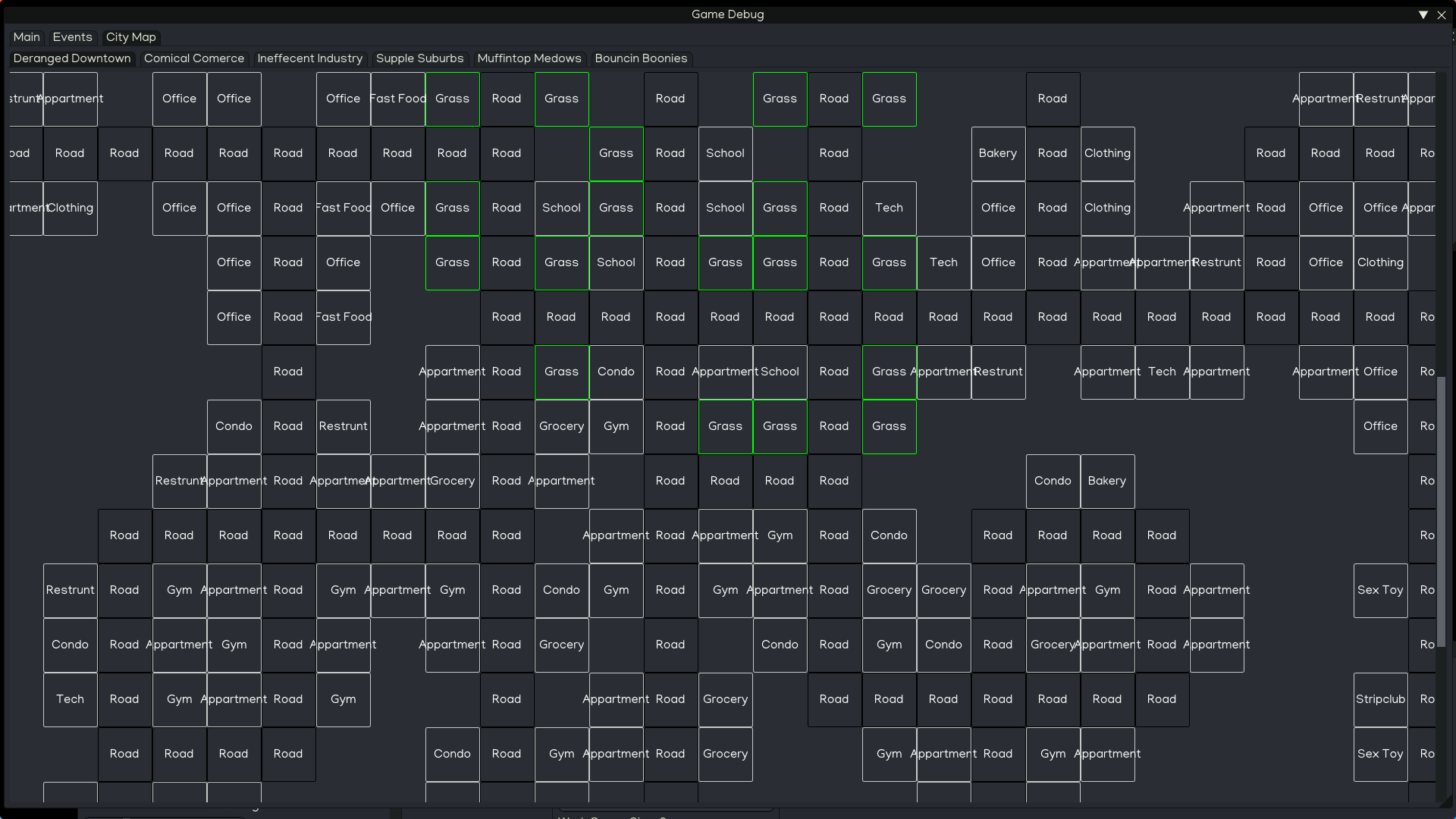Switch to Ineffecent Industry district tab
Screen dimensions: 1456x819
[309, 58]
